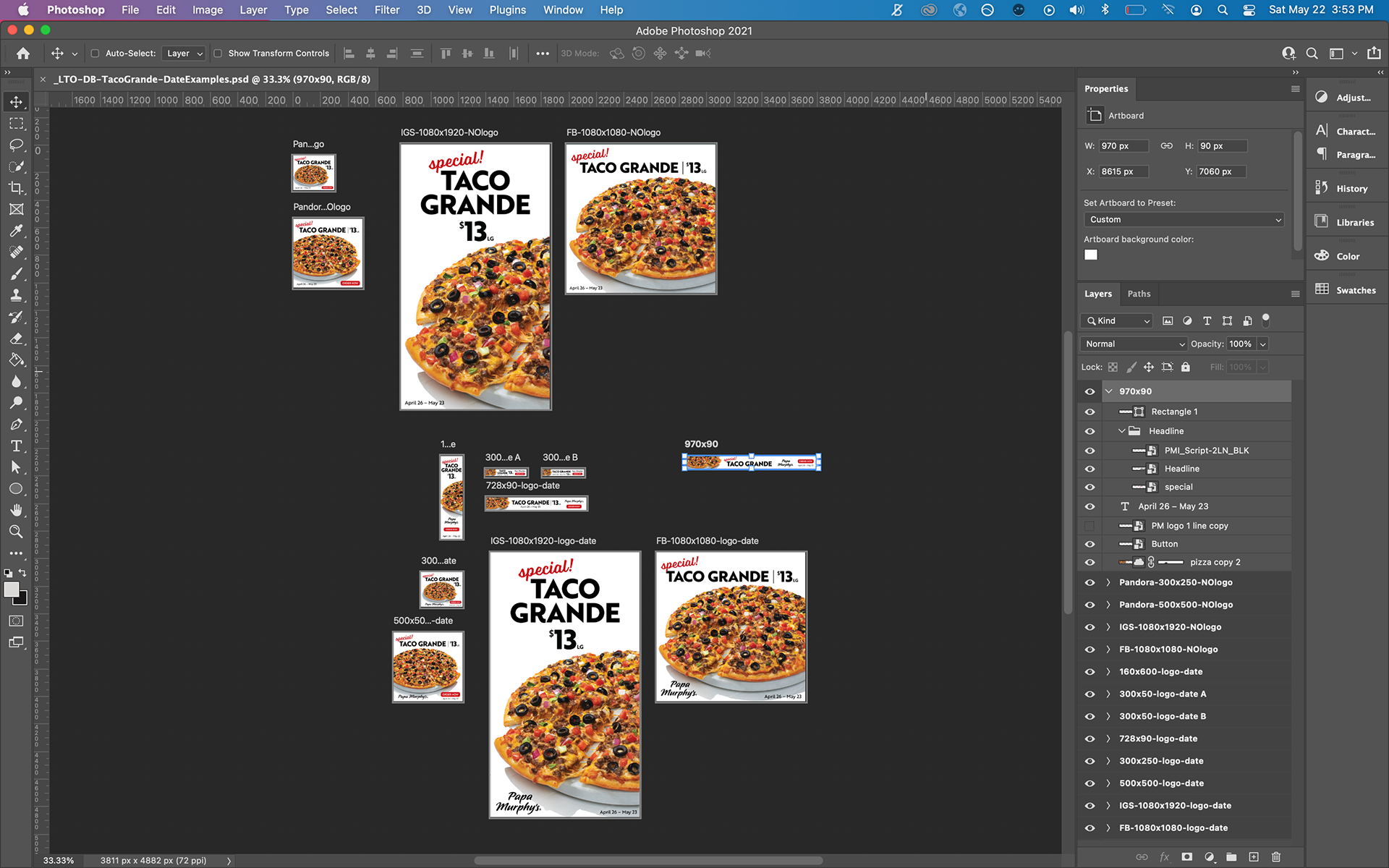Open the blend mode Normal dropdown
Viewport: 1389px width, 868px height.
(x=1134, y=344)
